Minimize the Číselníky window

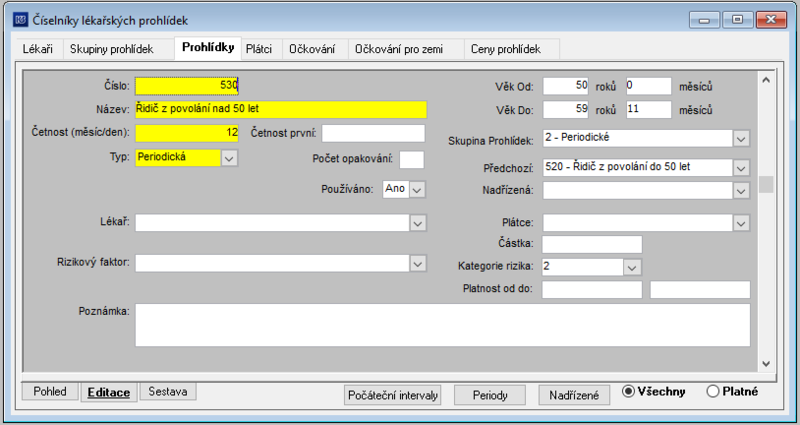point(705,20)
